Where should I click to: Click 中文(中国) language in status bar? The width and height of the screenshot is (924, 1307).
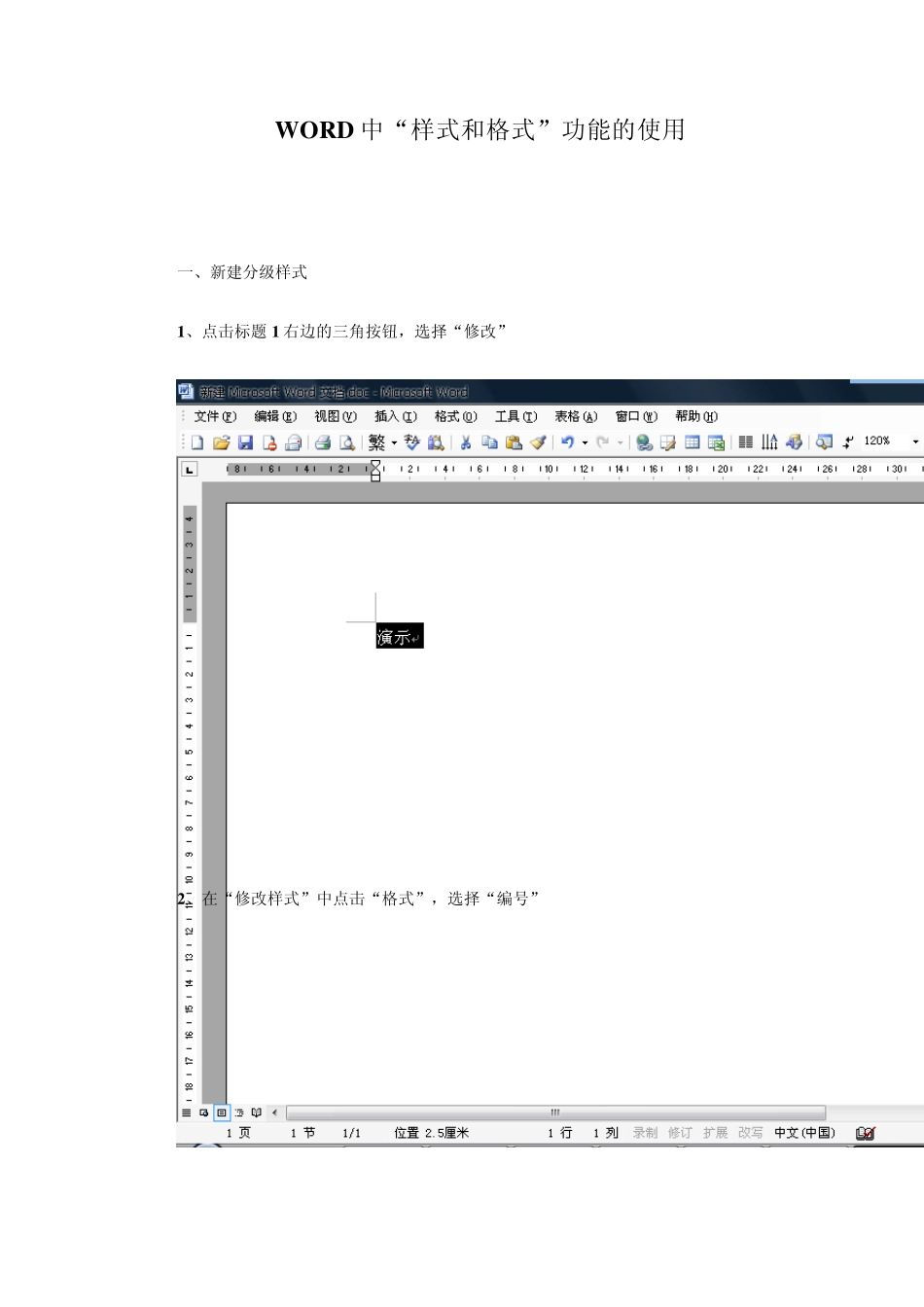(804, 1133)
